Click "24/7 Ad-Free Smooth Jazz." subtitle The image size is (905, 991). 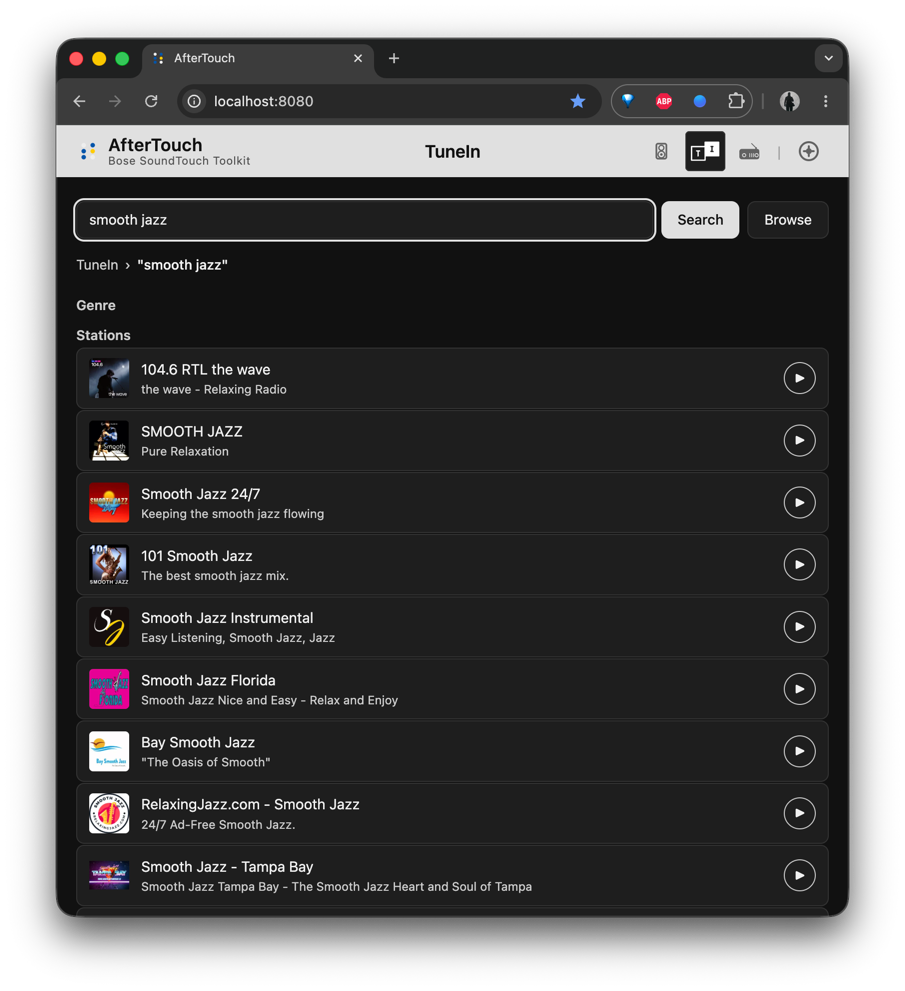(218, 825)
